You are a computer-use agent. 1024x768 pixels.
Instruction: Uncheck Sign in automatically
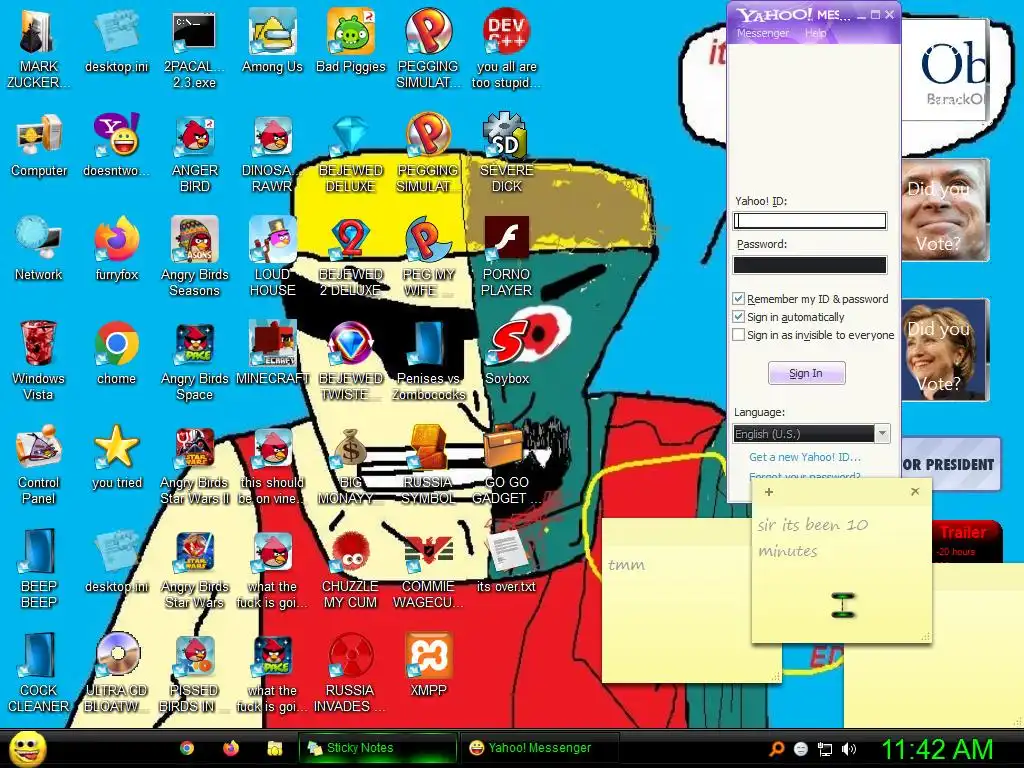pos(739,317)
